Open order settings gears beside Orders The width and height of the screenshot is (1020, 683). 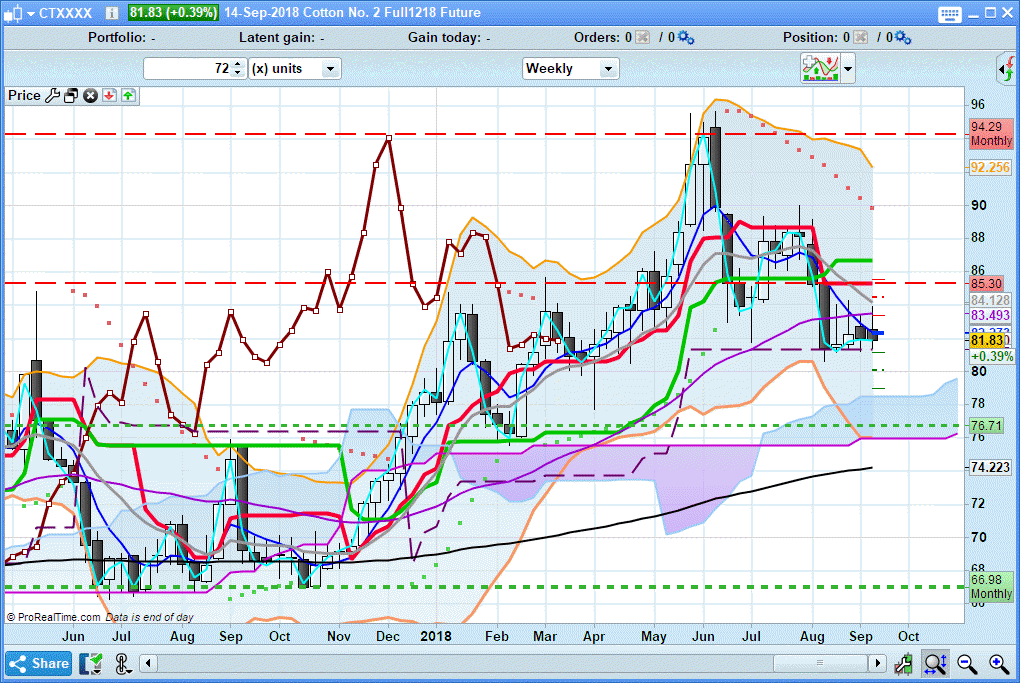(x=686, y=38)
